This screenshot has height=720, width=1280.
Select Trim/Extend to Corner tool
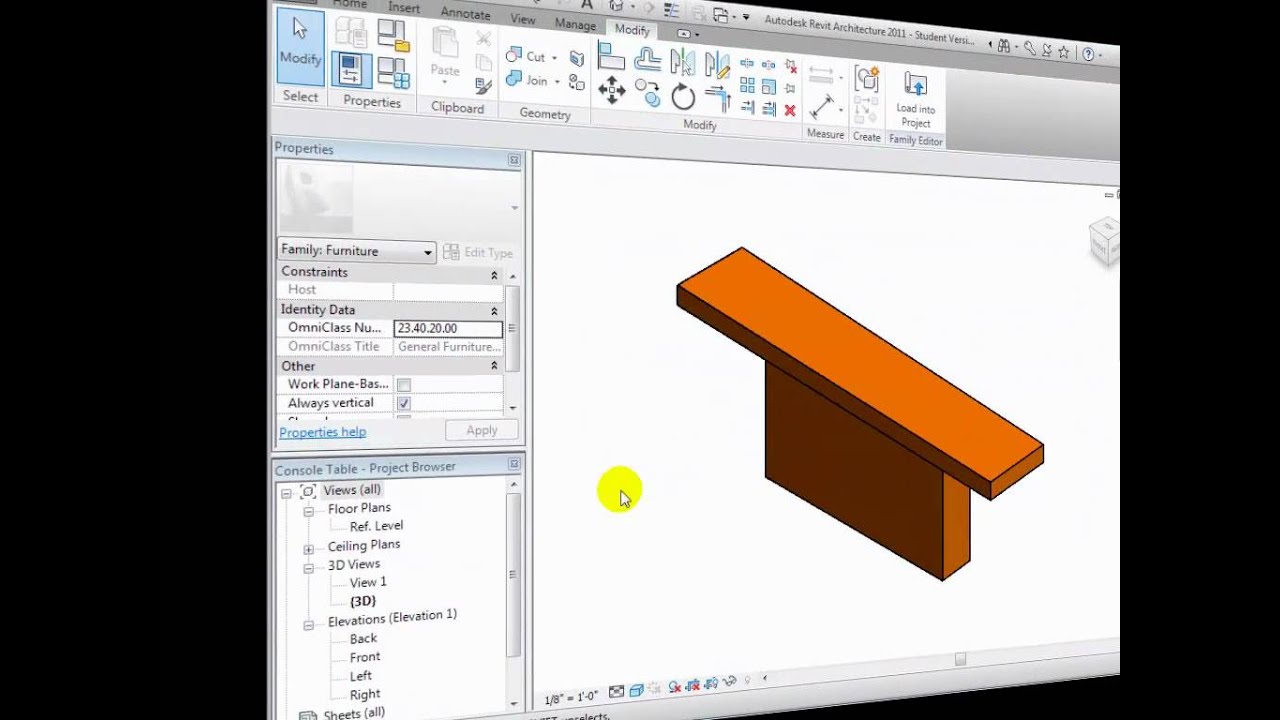(x=718, y=99)
